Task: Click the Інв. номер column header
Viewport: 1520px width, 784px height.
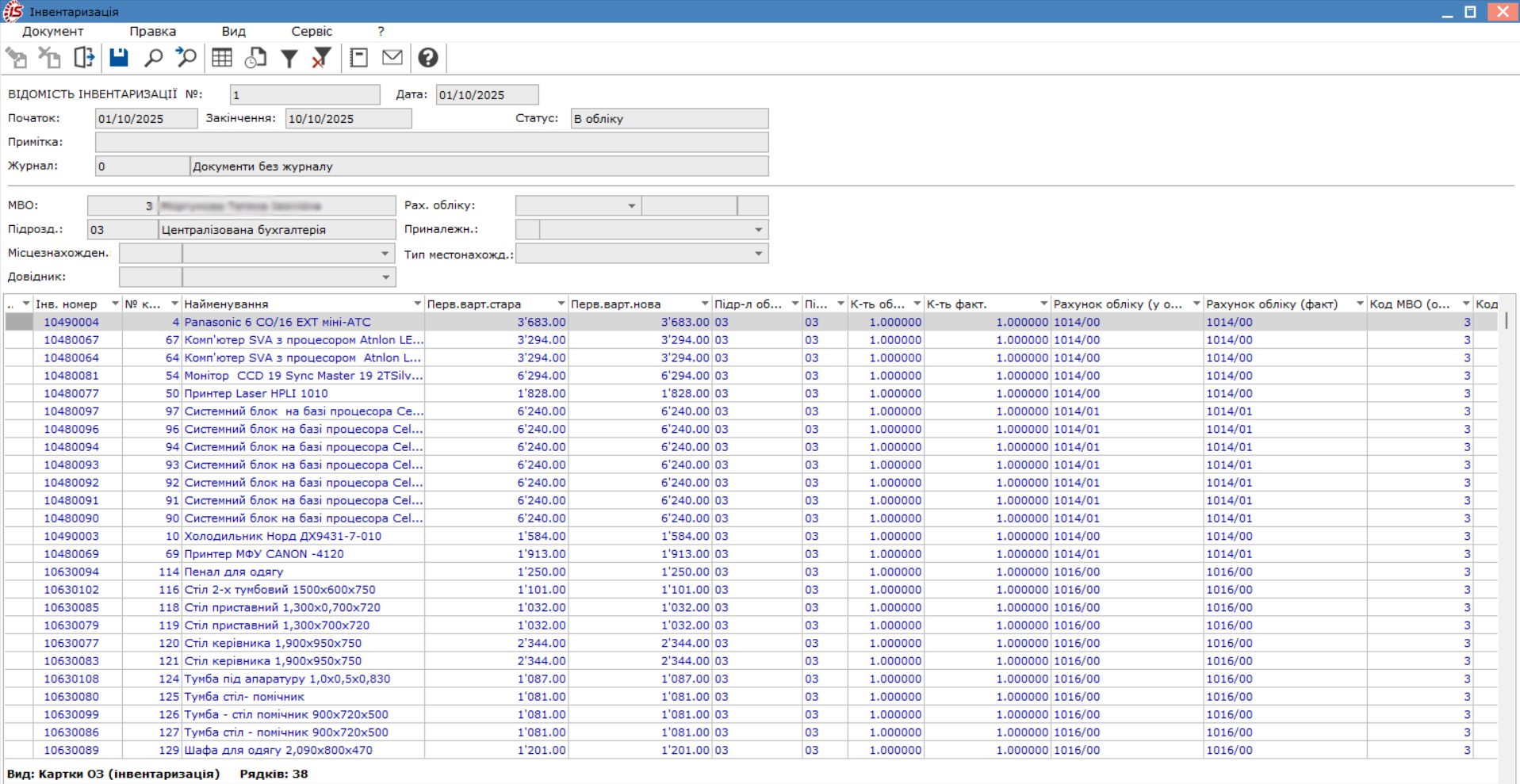Action: 68,304
